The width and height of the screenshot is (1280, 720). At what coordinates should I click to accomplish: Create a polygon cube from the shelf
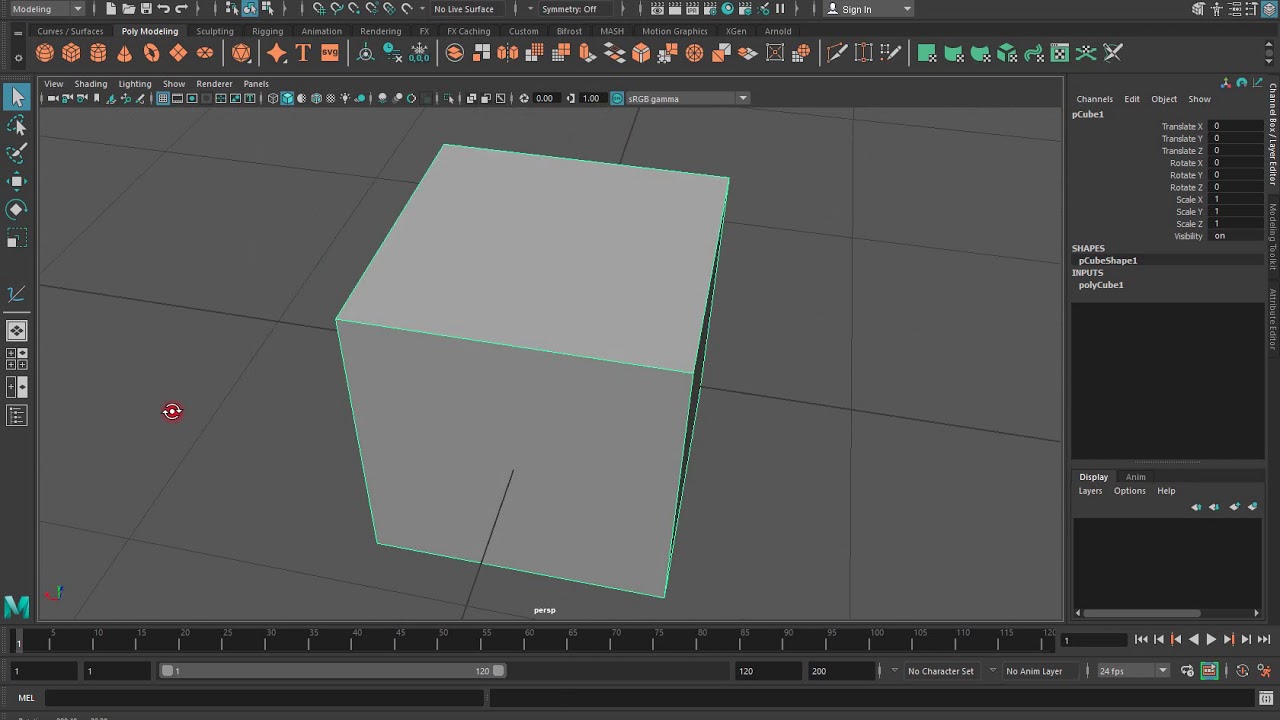pyautogui.click(x=71, y=53)
